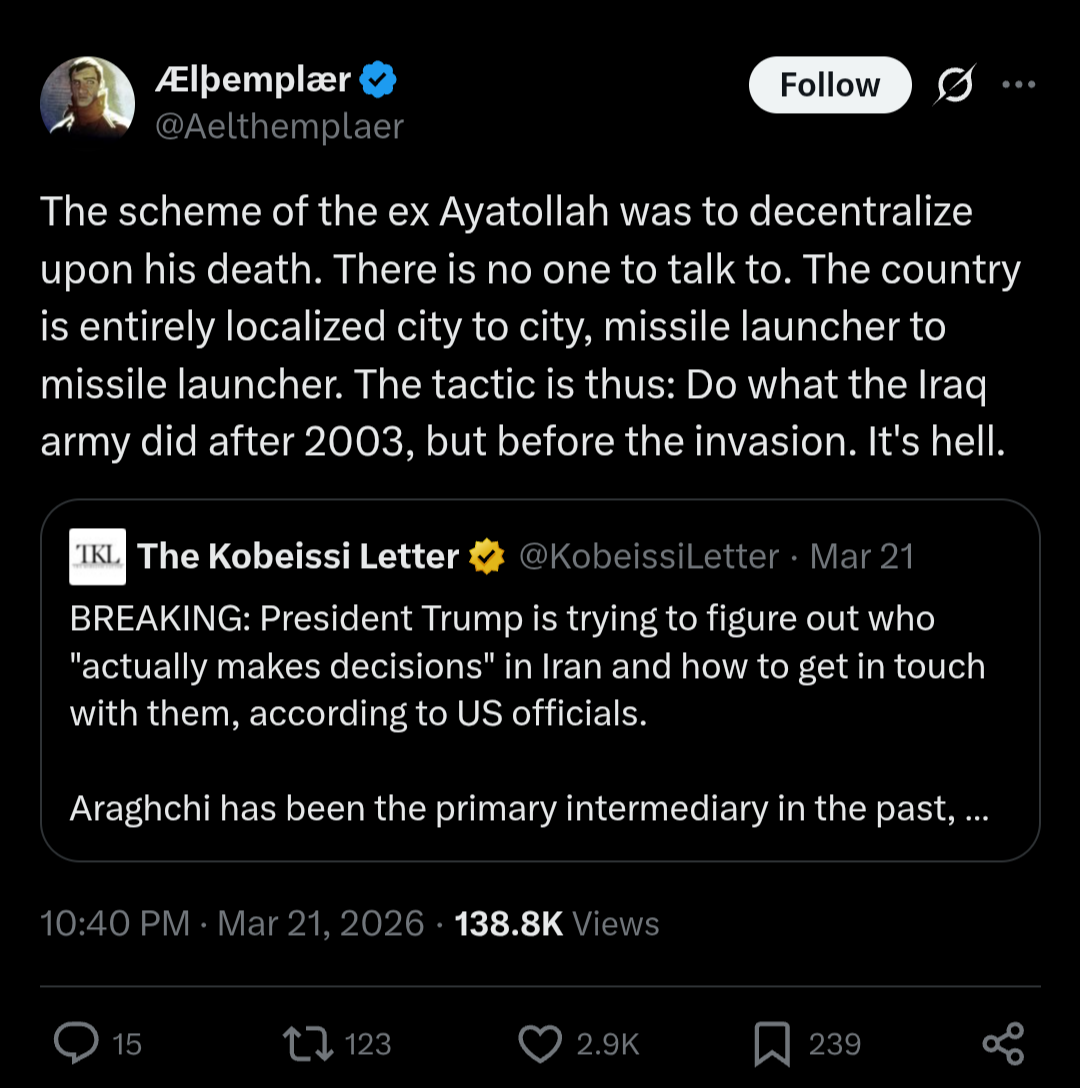Open the three-dot more options menu
This screenshot has height=1088, width=1080.
coord(1018,85)
